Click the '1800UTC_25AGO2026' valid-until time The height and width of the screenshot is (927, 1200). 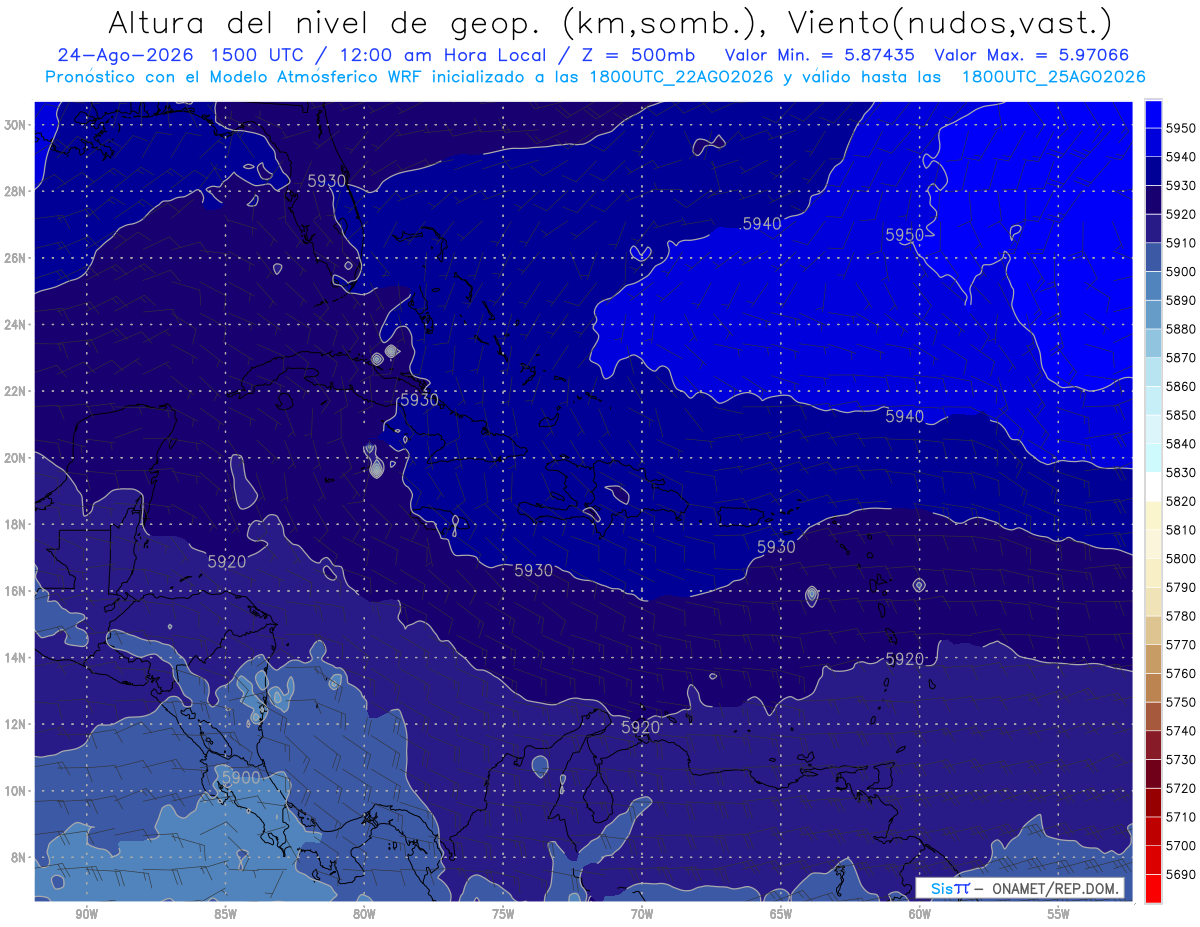point(1053,77)
